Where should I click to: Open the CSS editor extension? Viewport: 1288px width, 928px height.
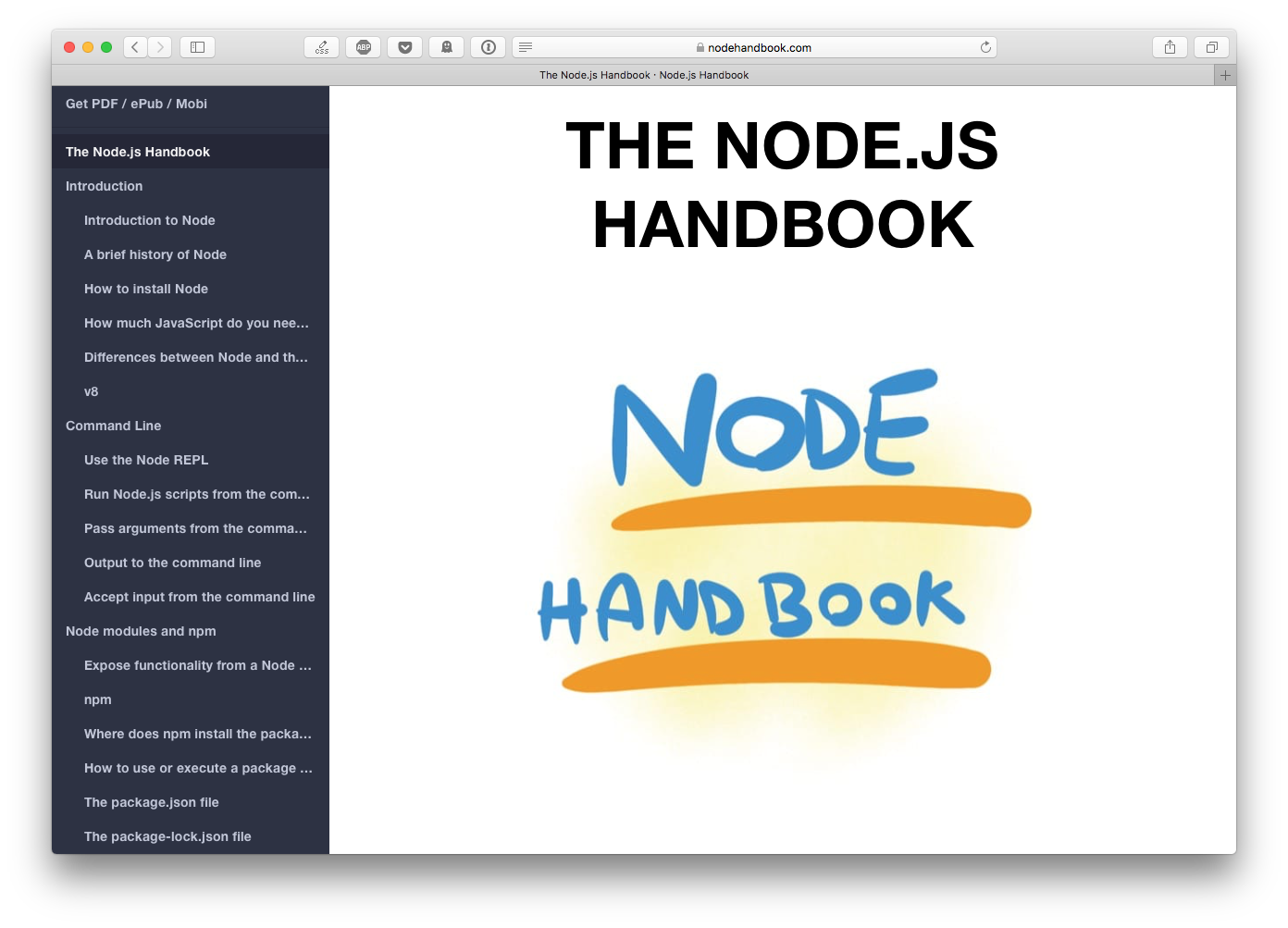click(321, 46)
